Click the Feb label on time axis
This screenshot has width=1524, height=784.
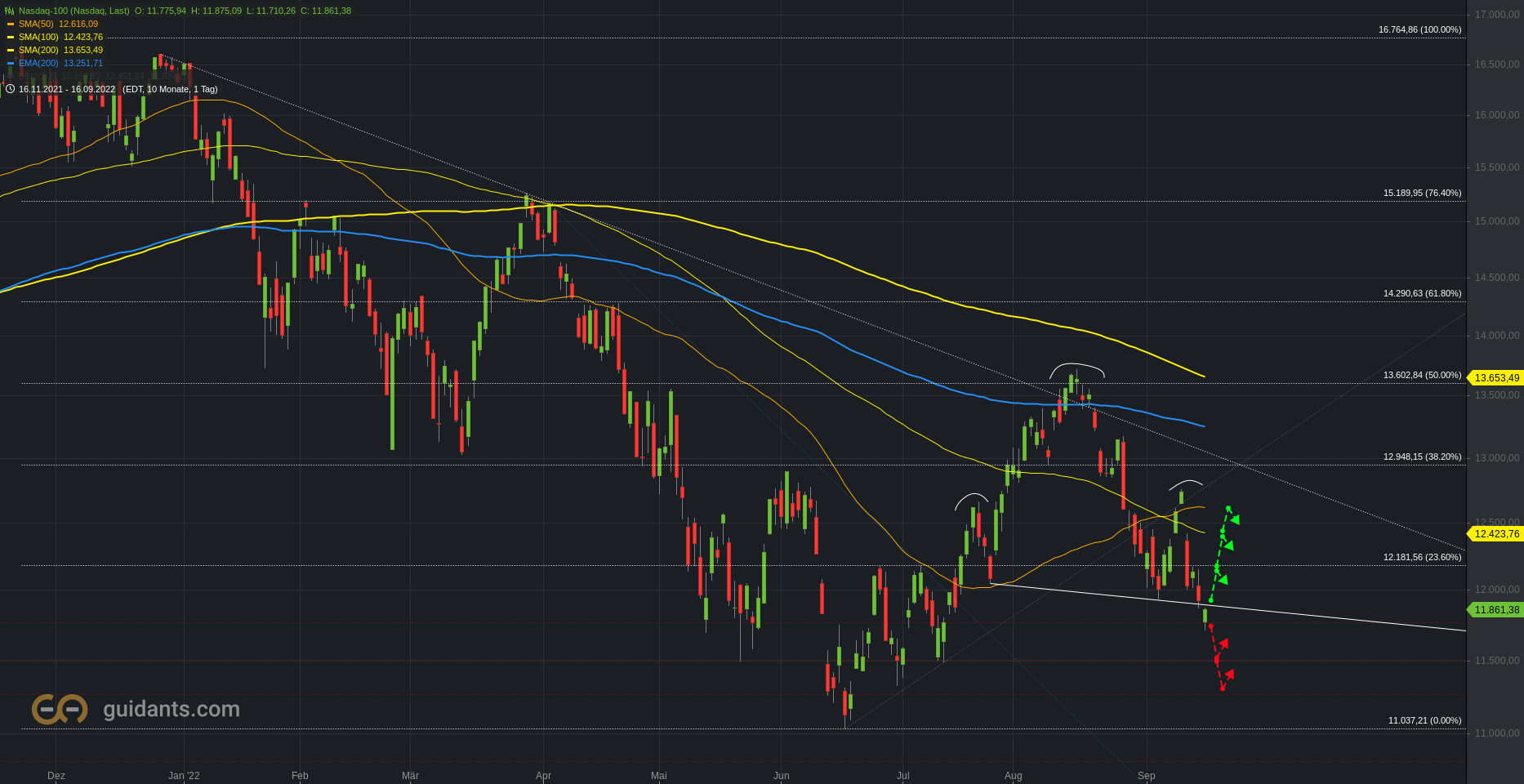coord(300,776)
